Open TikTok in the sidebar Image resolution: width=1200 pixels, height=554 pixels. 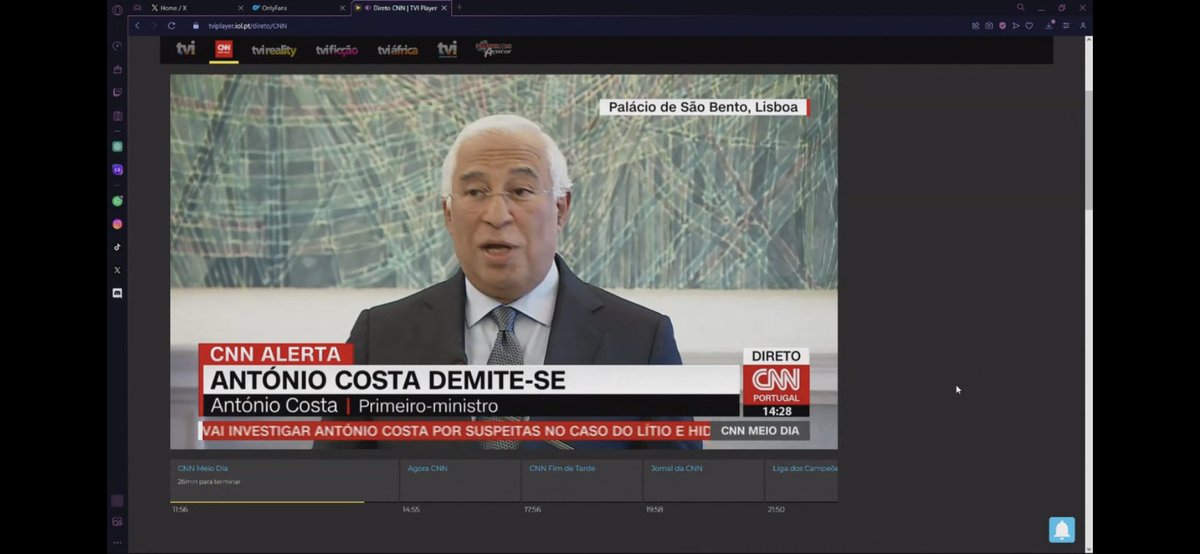coord(117,247)
